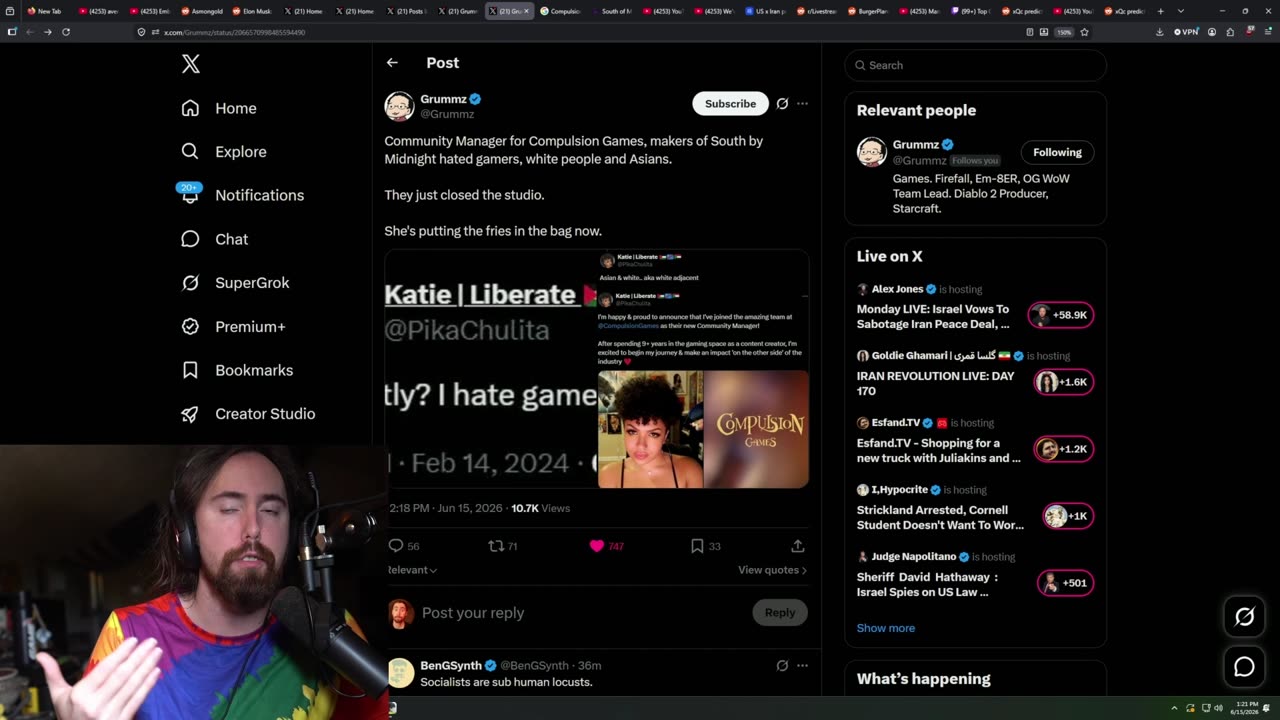Click Grummz's profile avatar on the post
This screenshot has width=1280, height=720.
(x=399, y=106)
